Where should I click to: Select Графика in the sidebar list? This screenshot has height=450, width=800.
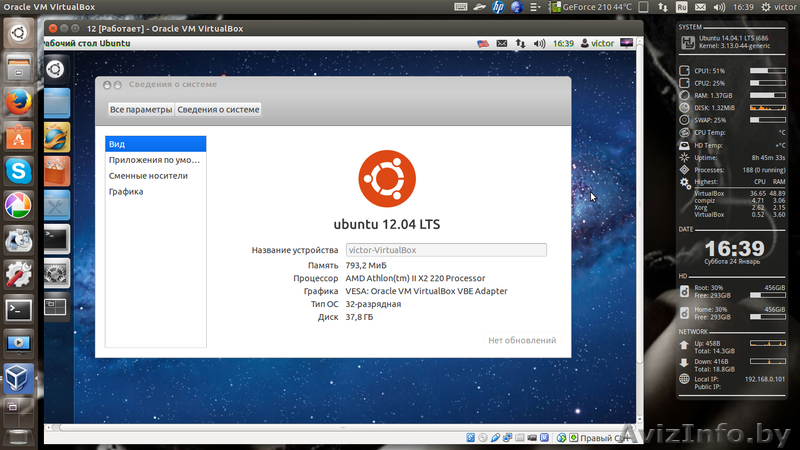[x=156, y=191]
